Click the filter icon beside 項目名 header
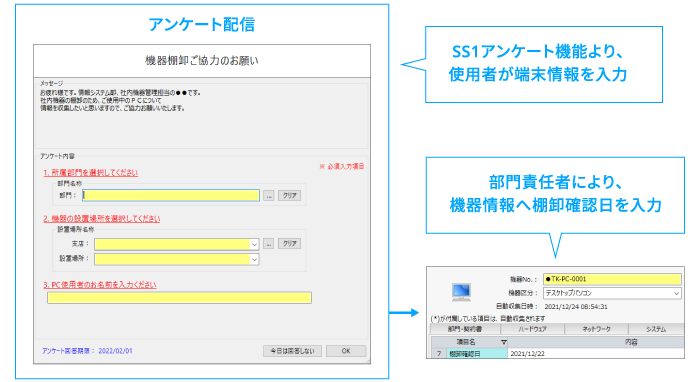The width and height of the screenshot is (700, 382). click(x=504, y=342)
